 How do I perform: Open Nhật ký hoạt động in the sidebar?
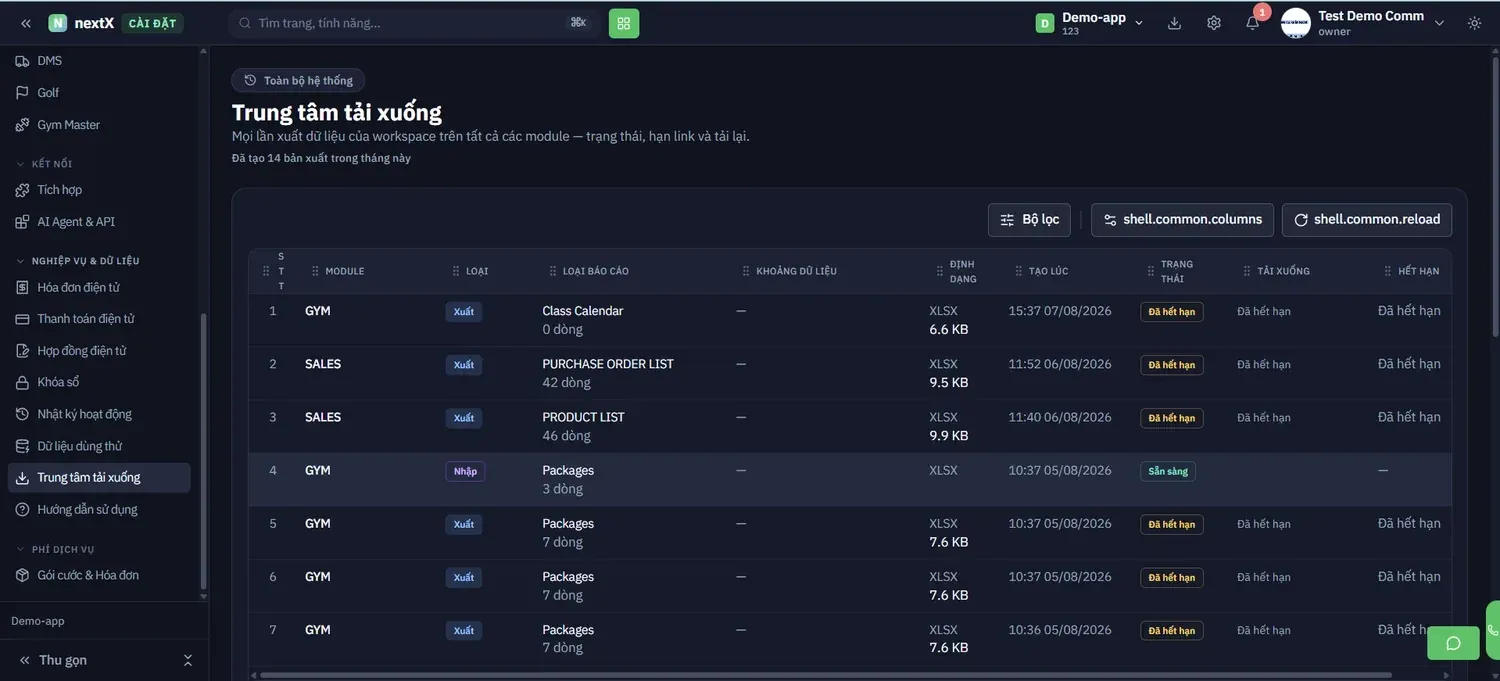pyautogui.click(x=99, y=414)
